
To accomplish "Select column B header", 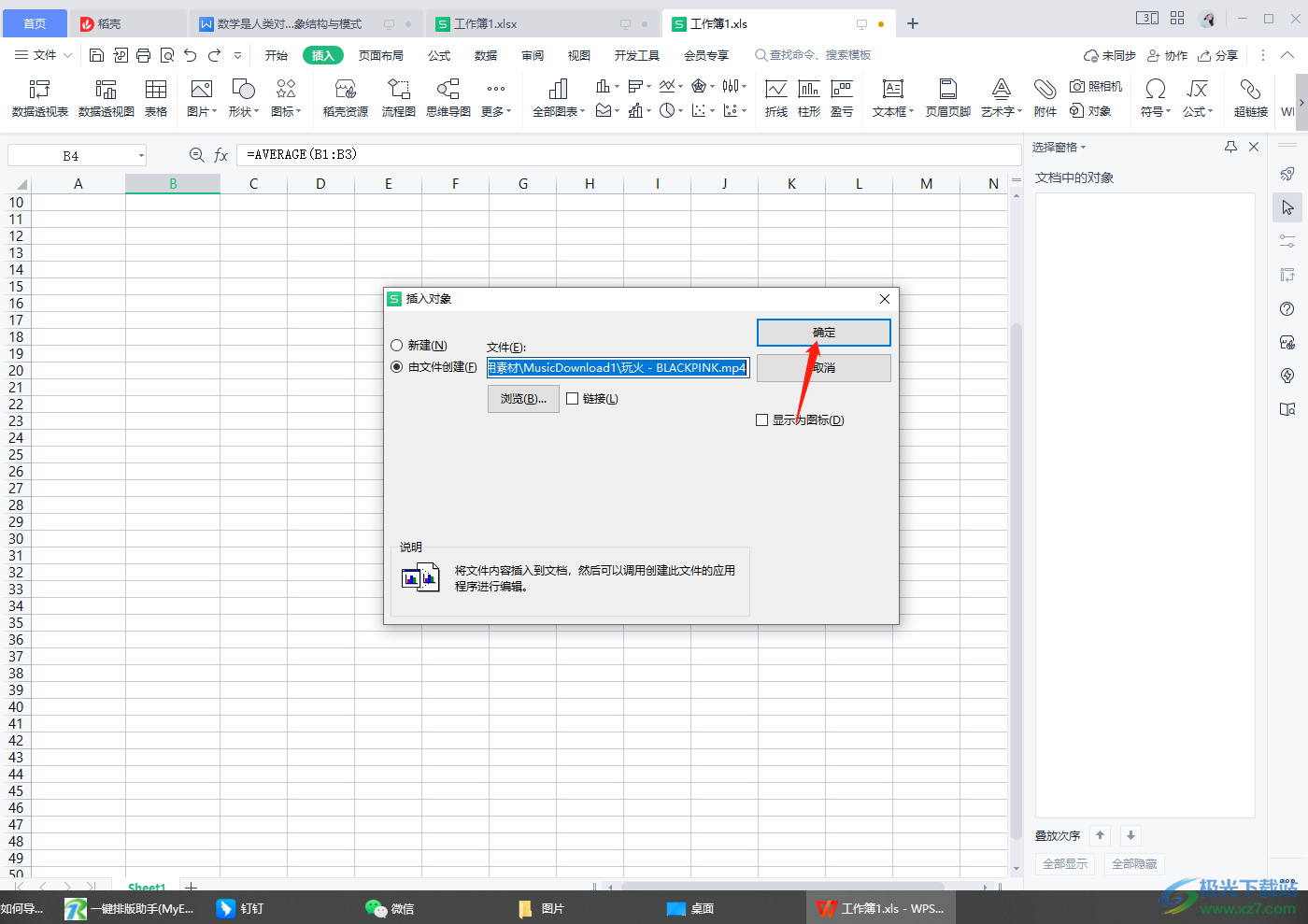I will click(173, 184).
